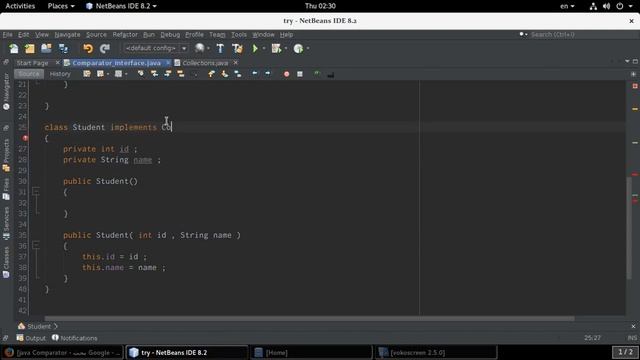Toggle the Bookmark icon
Screen dimensions: 640x360
coord(238,74)
